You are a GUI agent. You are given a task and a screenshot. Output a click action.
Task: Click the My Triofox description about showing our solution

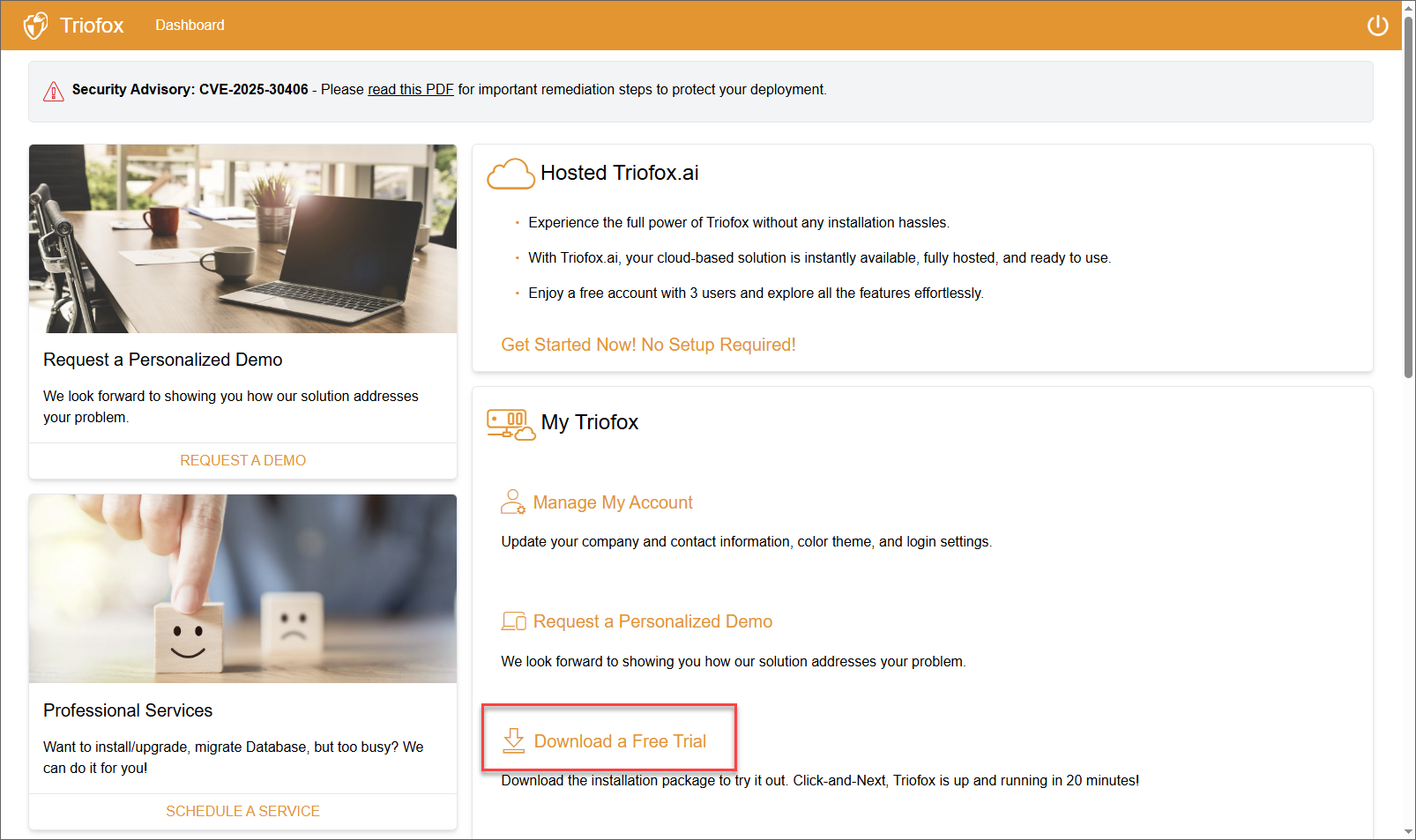(x=734, y=662)
